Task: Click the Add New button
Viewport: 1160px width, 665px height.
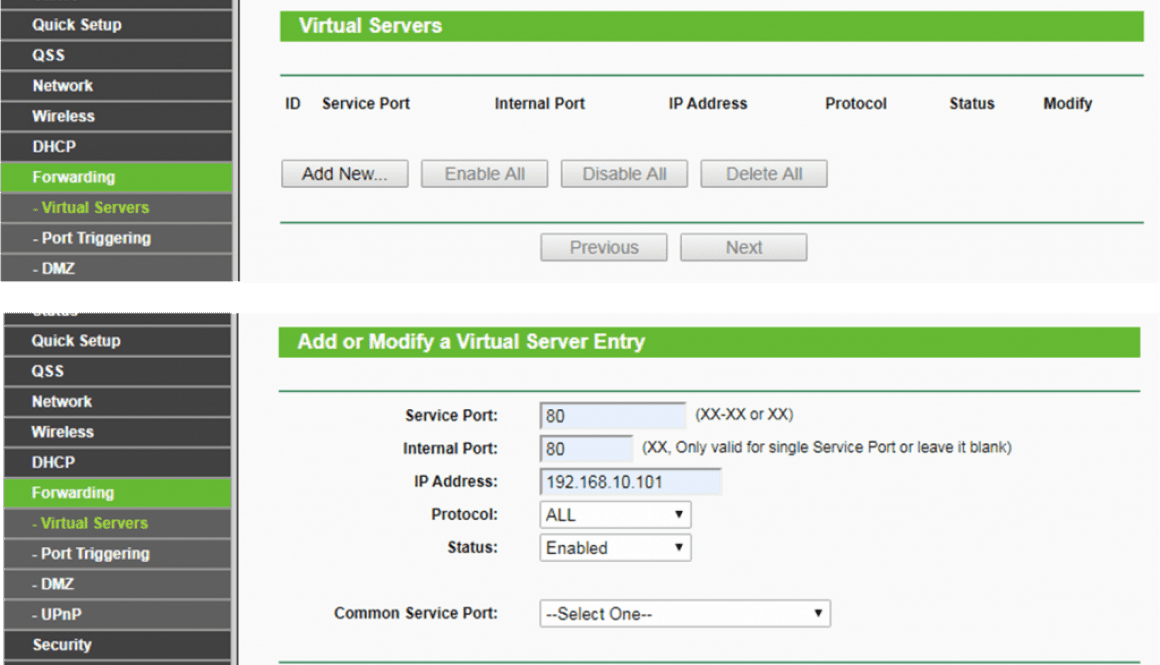Action: point(344,173)
